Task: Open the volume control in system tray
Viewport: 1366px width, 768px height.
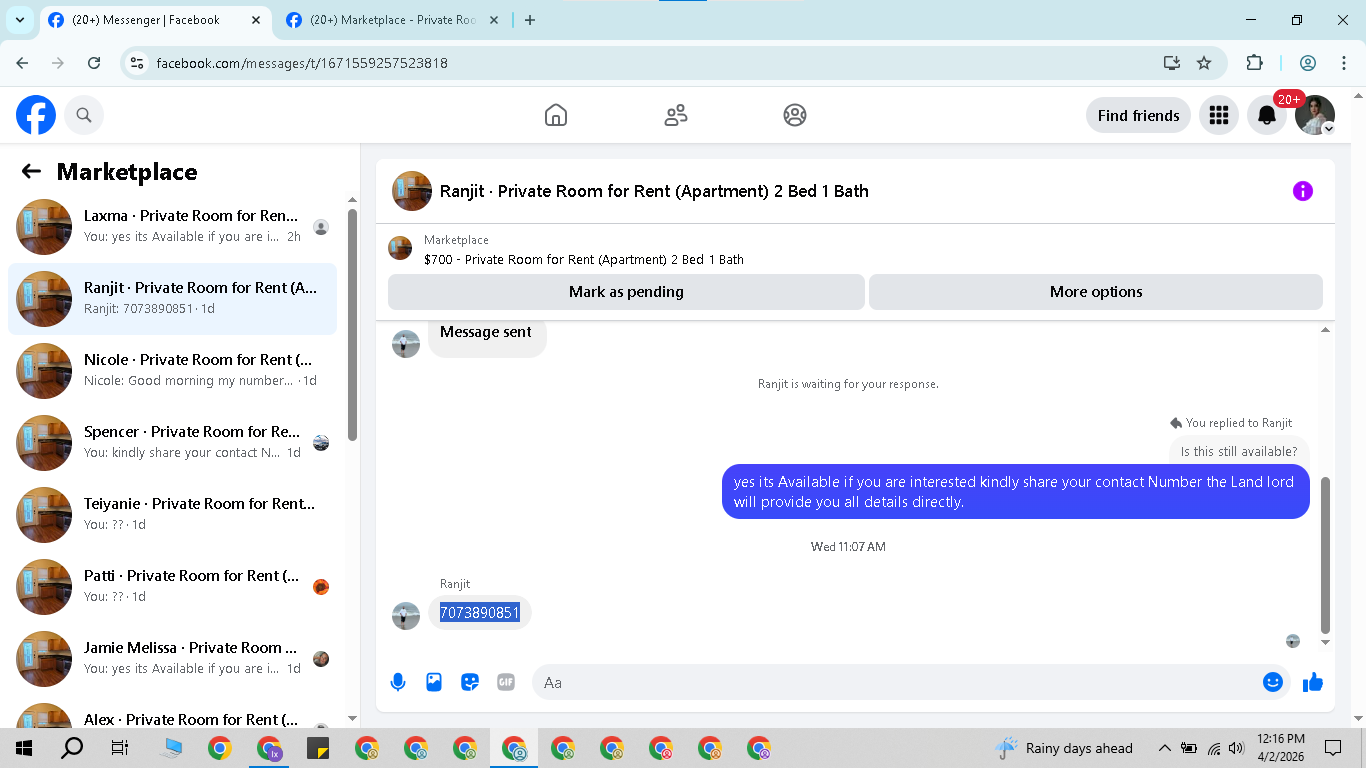Action: pos(1236,748)
